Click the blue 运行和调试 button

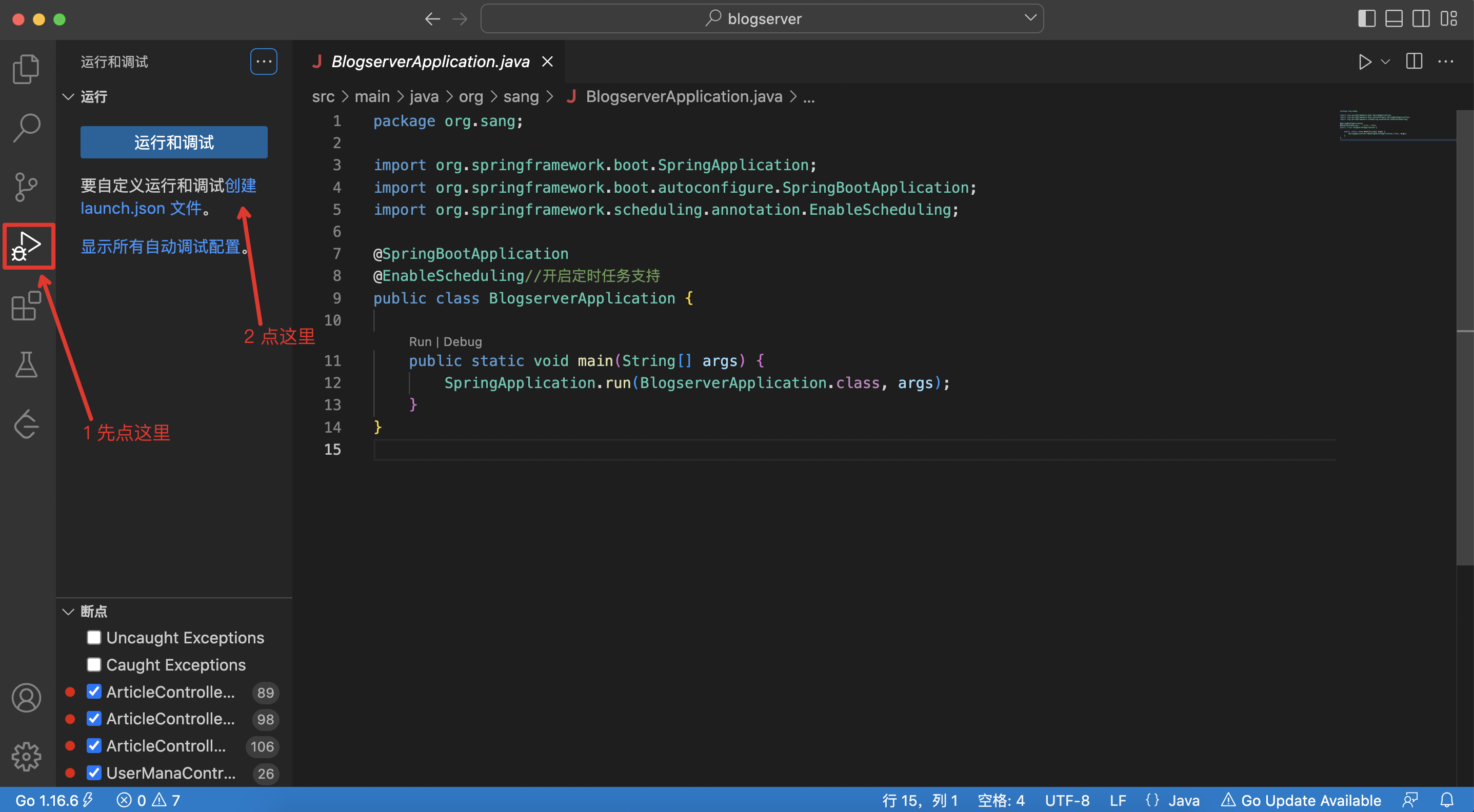[174, 142]
